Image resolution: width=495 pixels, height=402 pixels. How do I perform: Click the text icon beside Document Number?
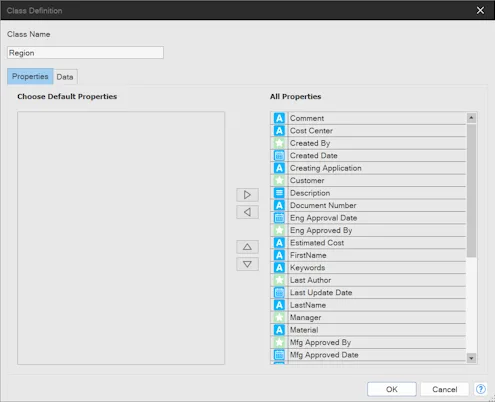279,205
